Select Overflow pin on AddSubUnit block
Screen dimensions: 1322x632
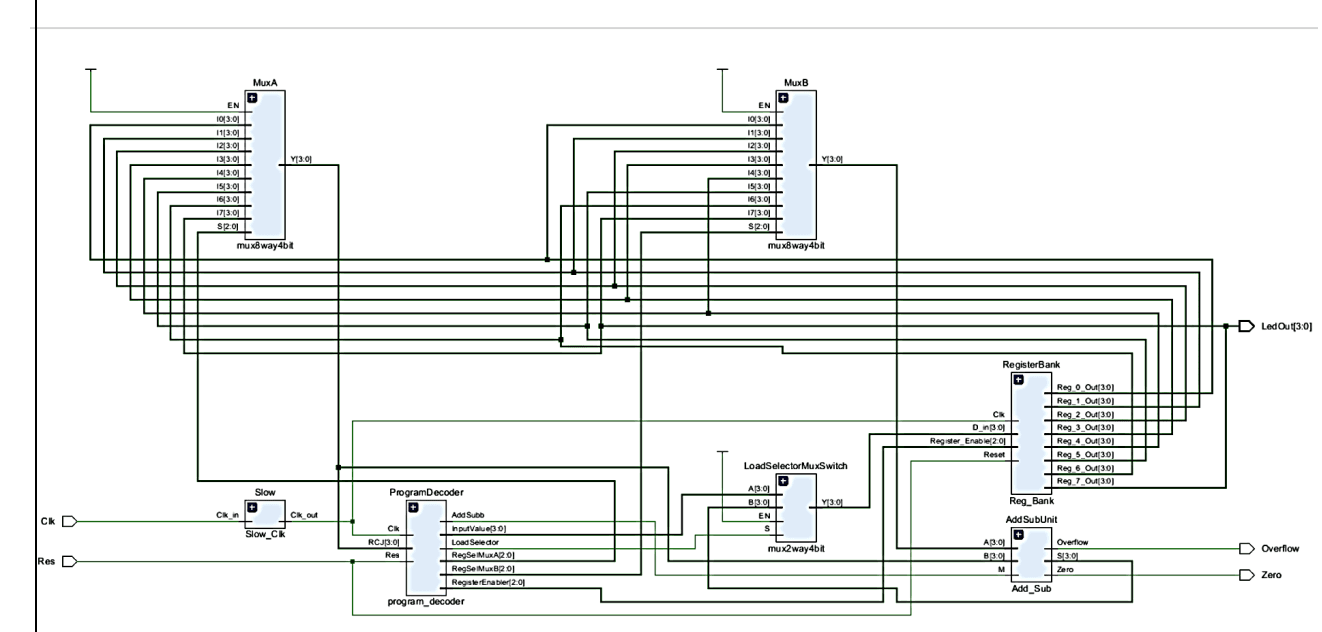click(1073, 542)
